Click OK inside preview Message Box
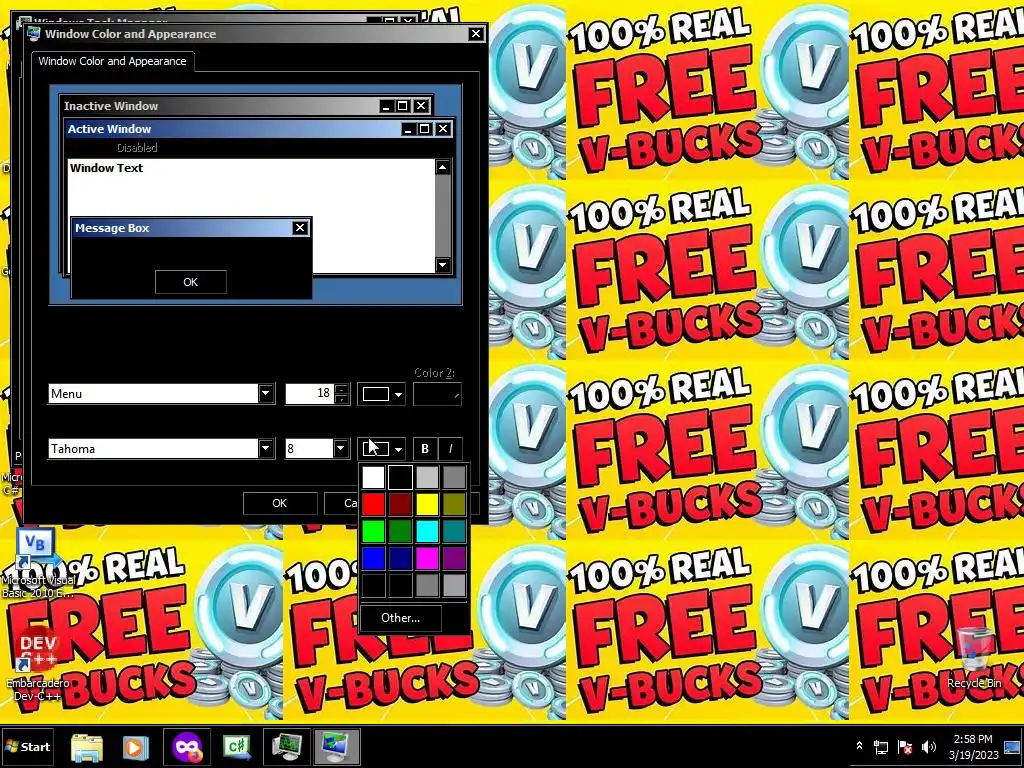Image resolution: width=1024 pixels, height=768 pixels. [x=191, y=282]
